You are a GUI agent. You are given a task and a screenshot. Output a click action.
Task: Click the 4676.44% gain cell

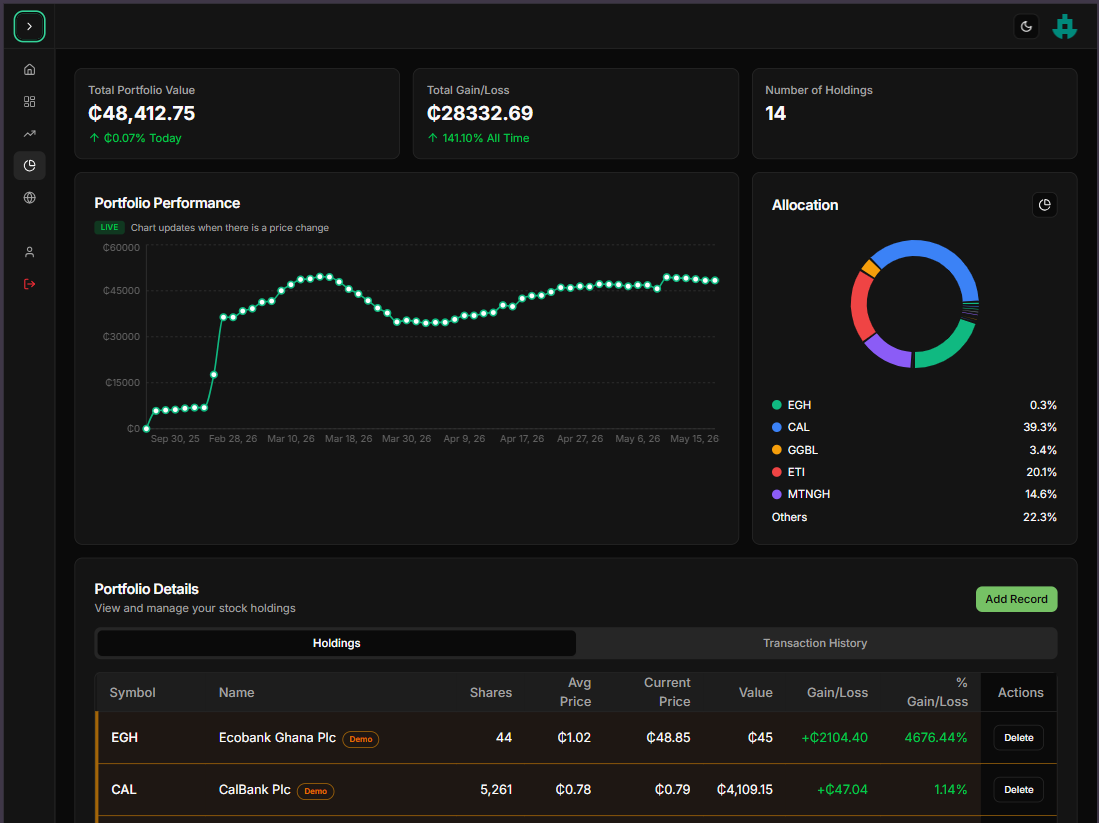[936, 737]
